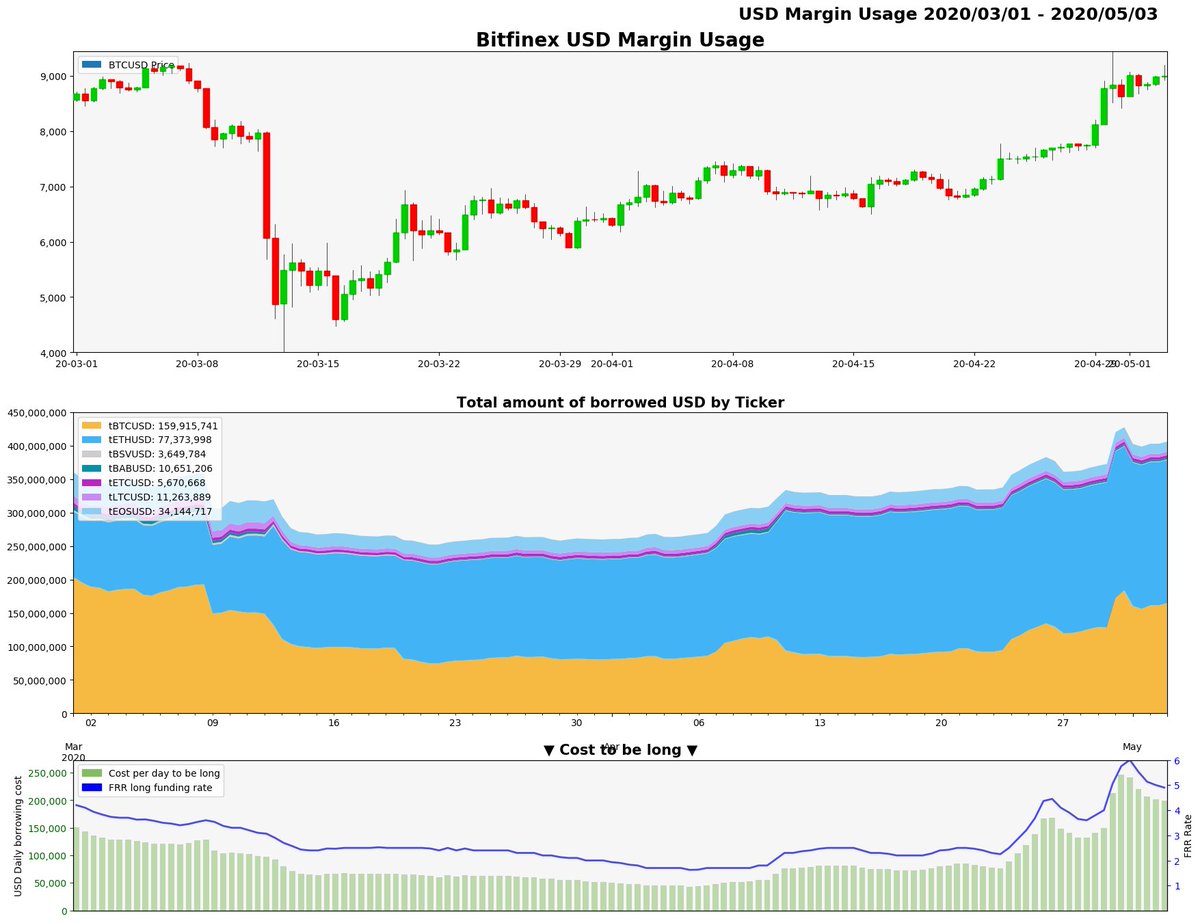The image size is (1200, 923).
Task: Click the 250,000 borrowing cost axis label
Action: point(45,774)
